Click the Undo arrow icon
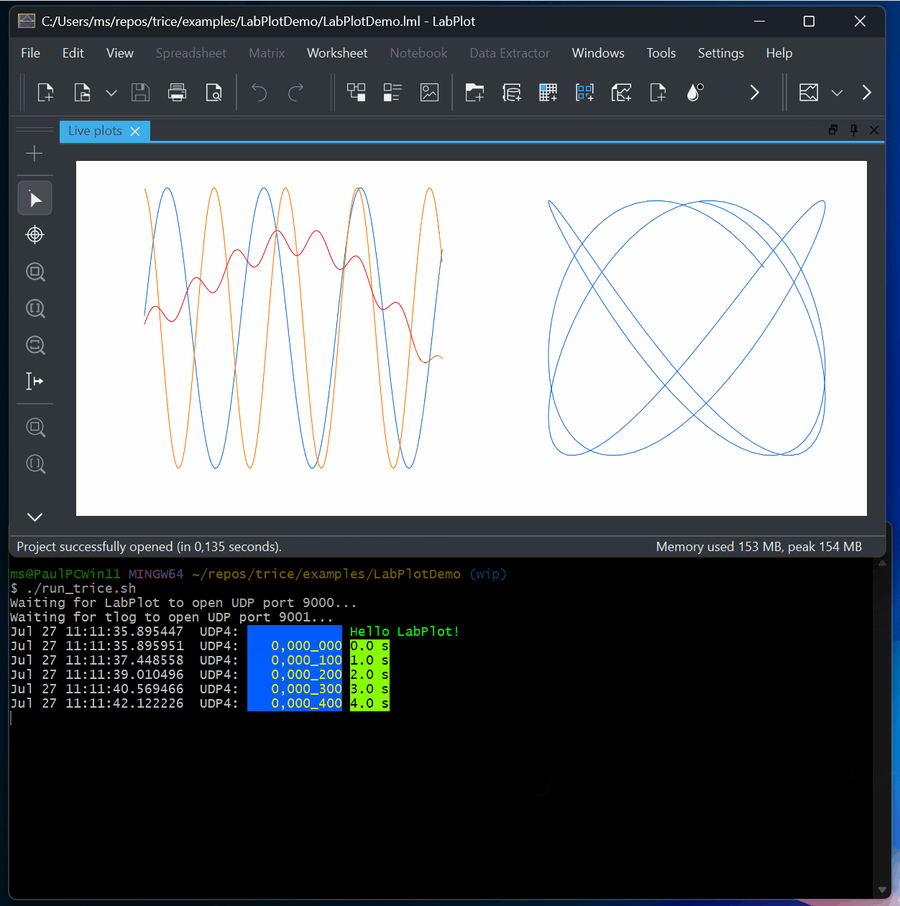The height and width of the screenshot is (906, 900). click(x=259, y=92)
